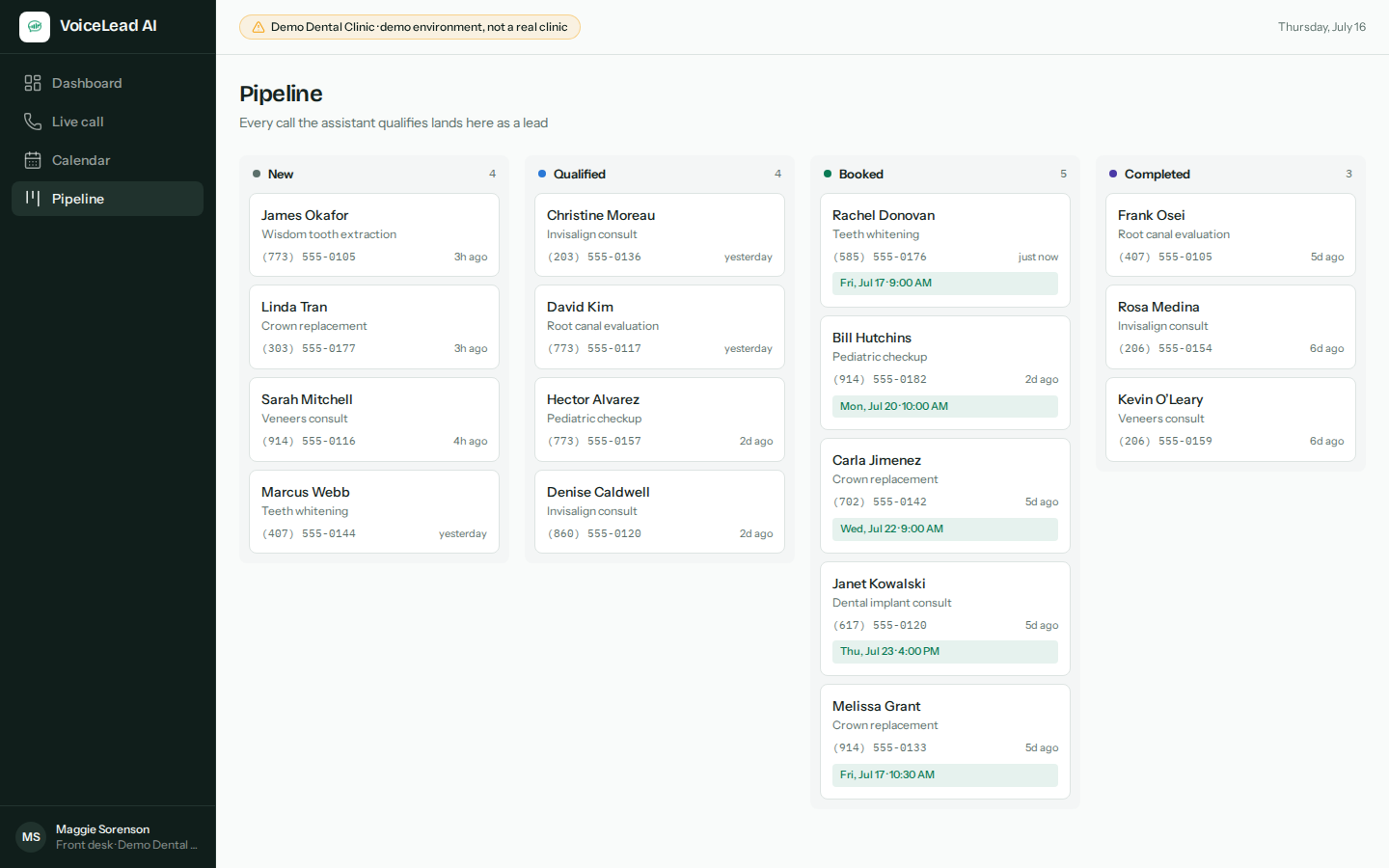Click the Booked column header label
The height and width of the screenshot is (868, 1389).
click(x=861, y=174)
